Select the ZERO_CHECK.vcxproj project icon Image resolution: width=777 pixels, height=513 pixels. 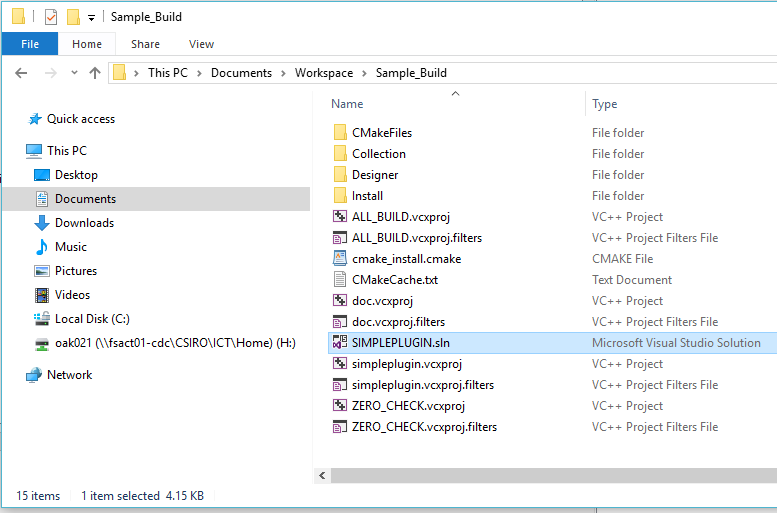click(x=340, y=406)
